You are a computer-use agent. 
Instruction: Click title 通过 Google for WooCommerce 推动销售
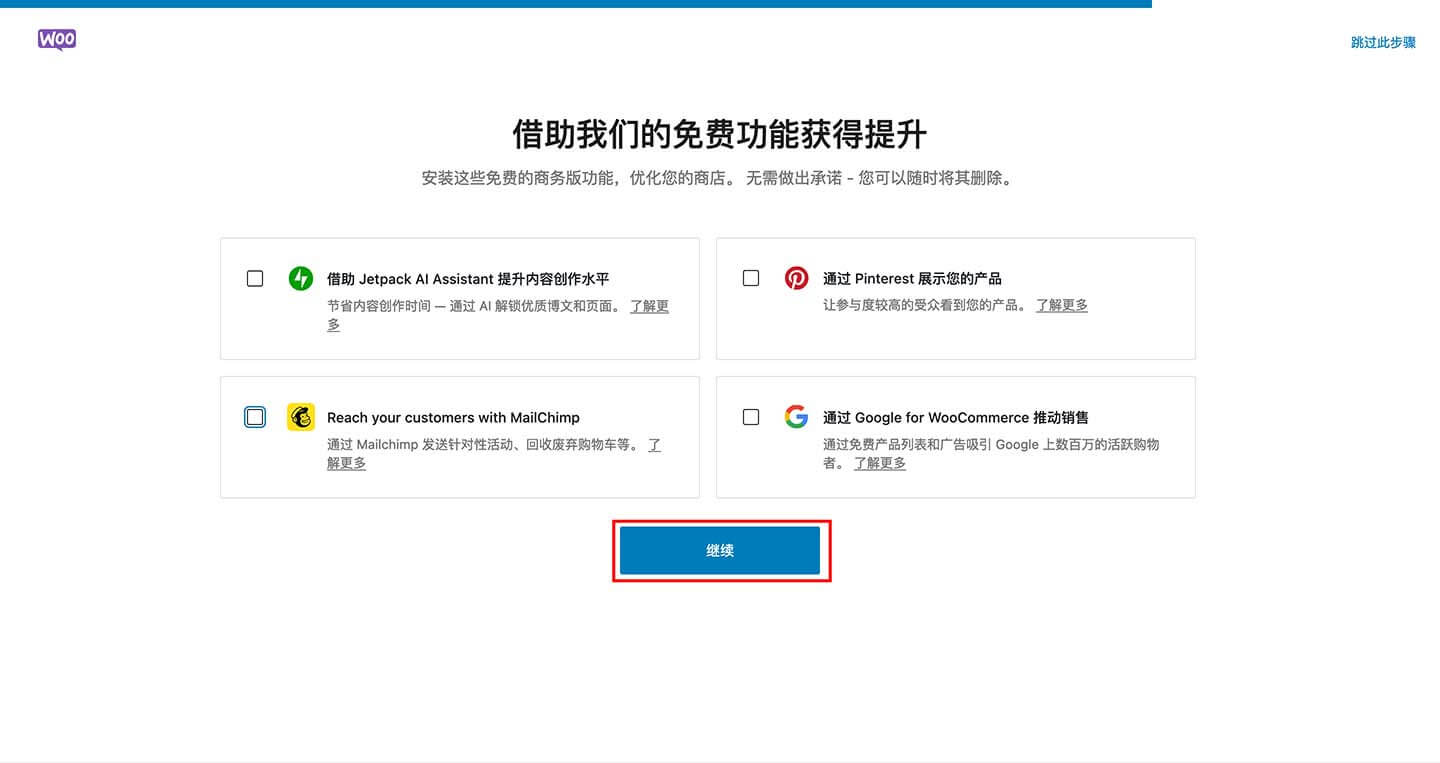pos(956,418)
